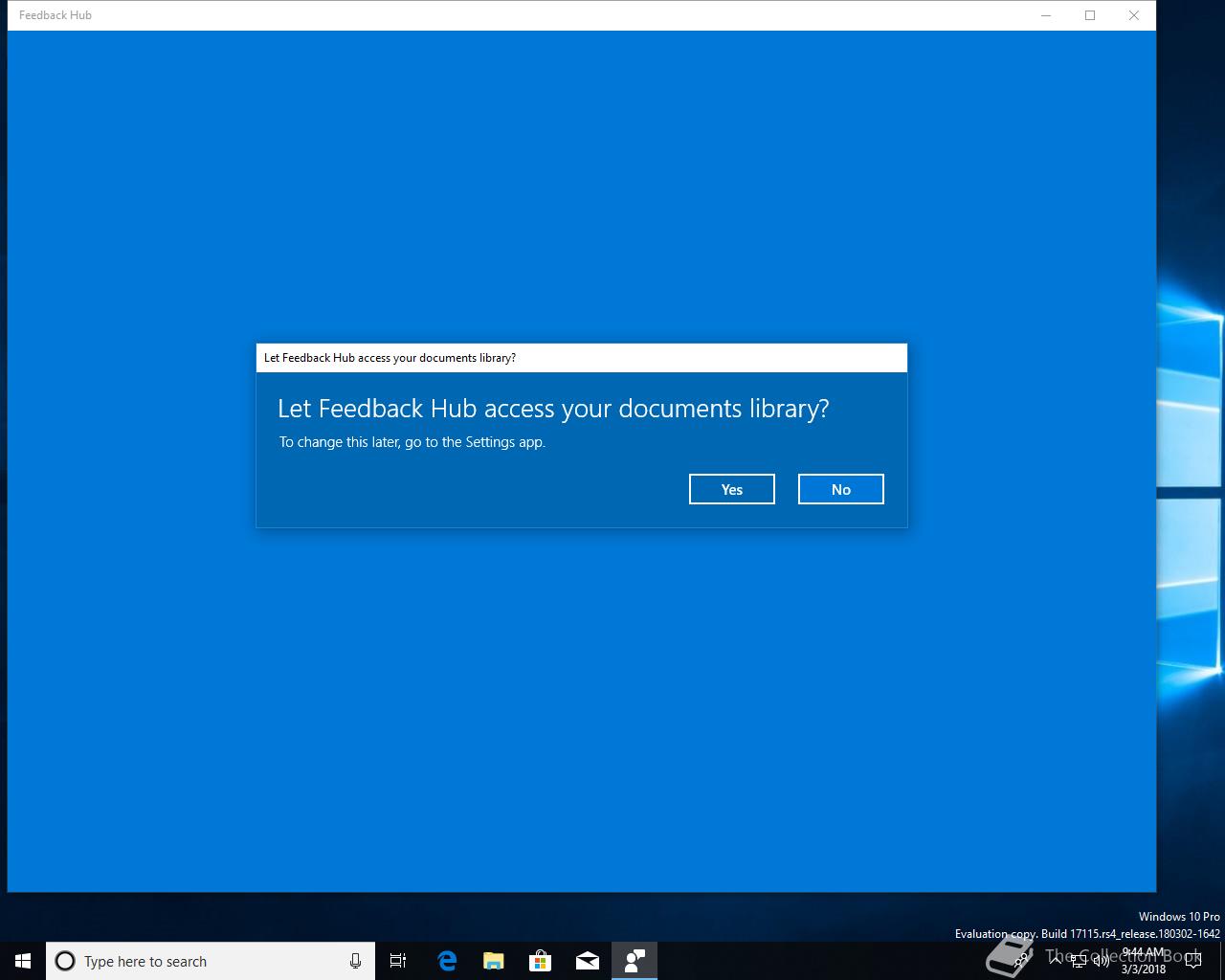Click No to deny documents library access

(841, 489)
